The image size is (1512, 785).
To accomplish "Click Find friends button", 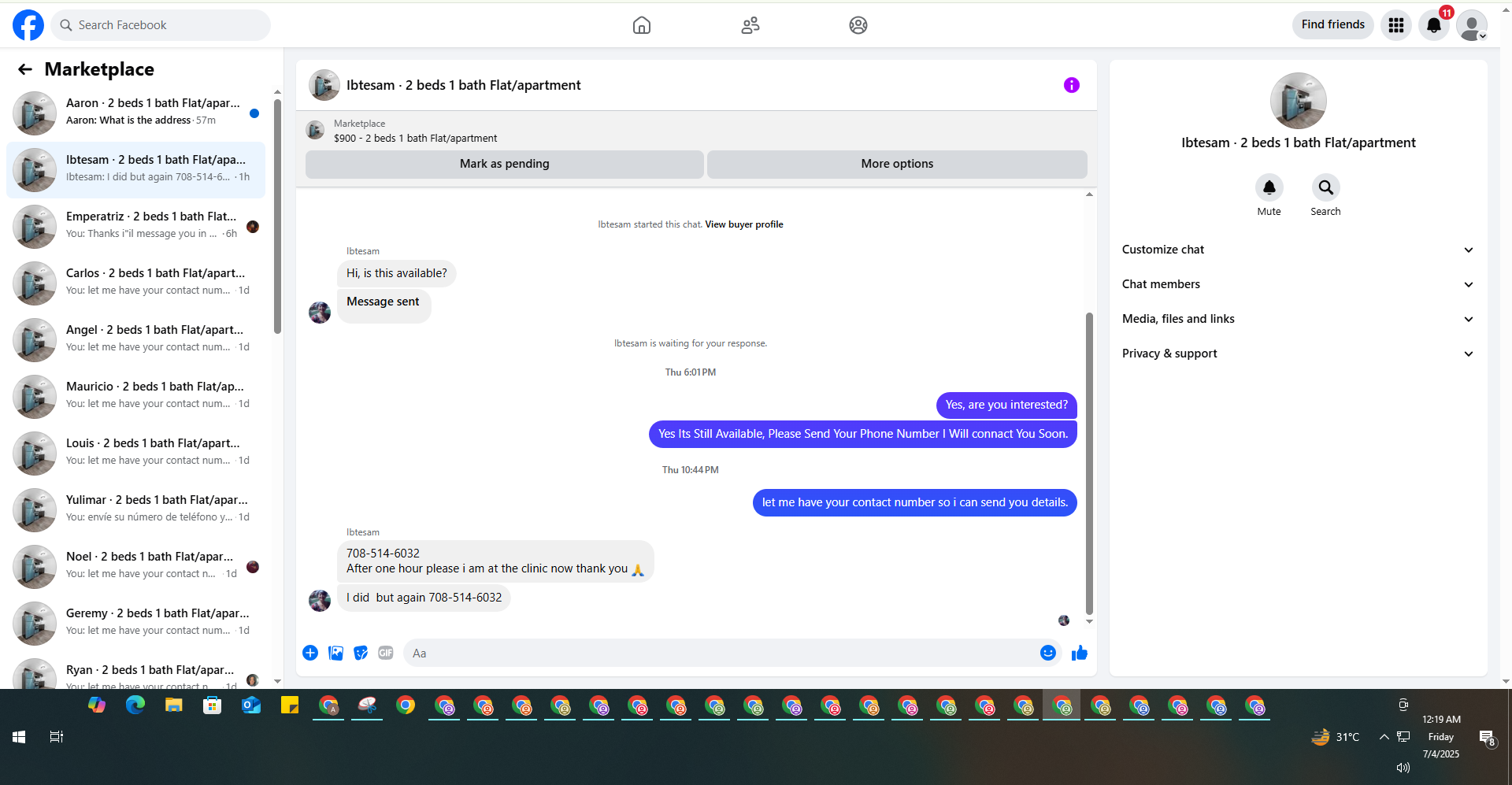I will (1332, 25).
